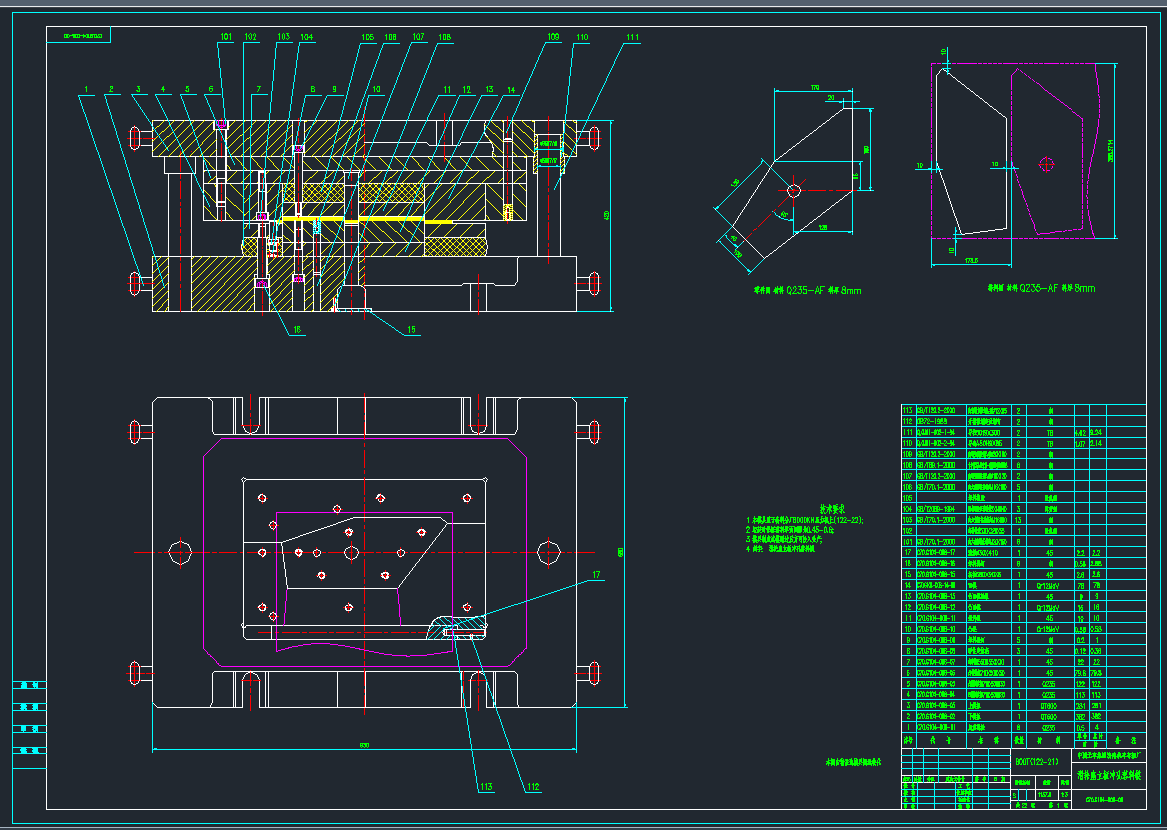Select callout label 112 under plan view
This screenshot has height=830, width=1167.
[532, 787]
